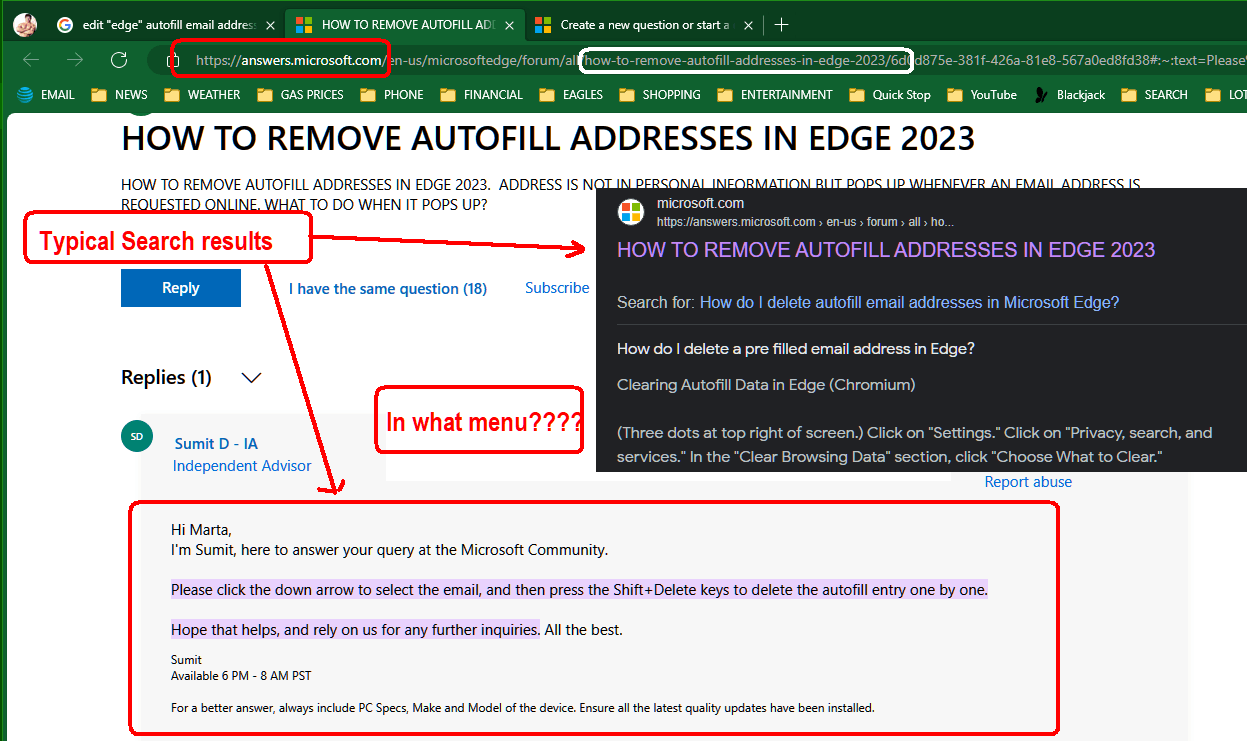Open the EMAIL bookmark
The height and width of the screenshot is (741, 1247).
coord(46,95)
